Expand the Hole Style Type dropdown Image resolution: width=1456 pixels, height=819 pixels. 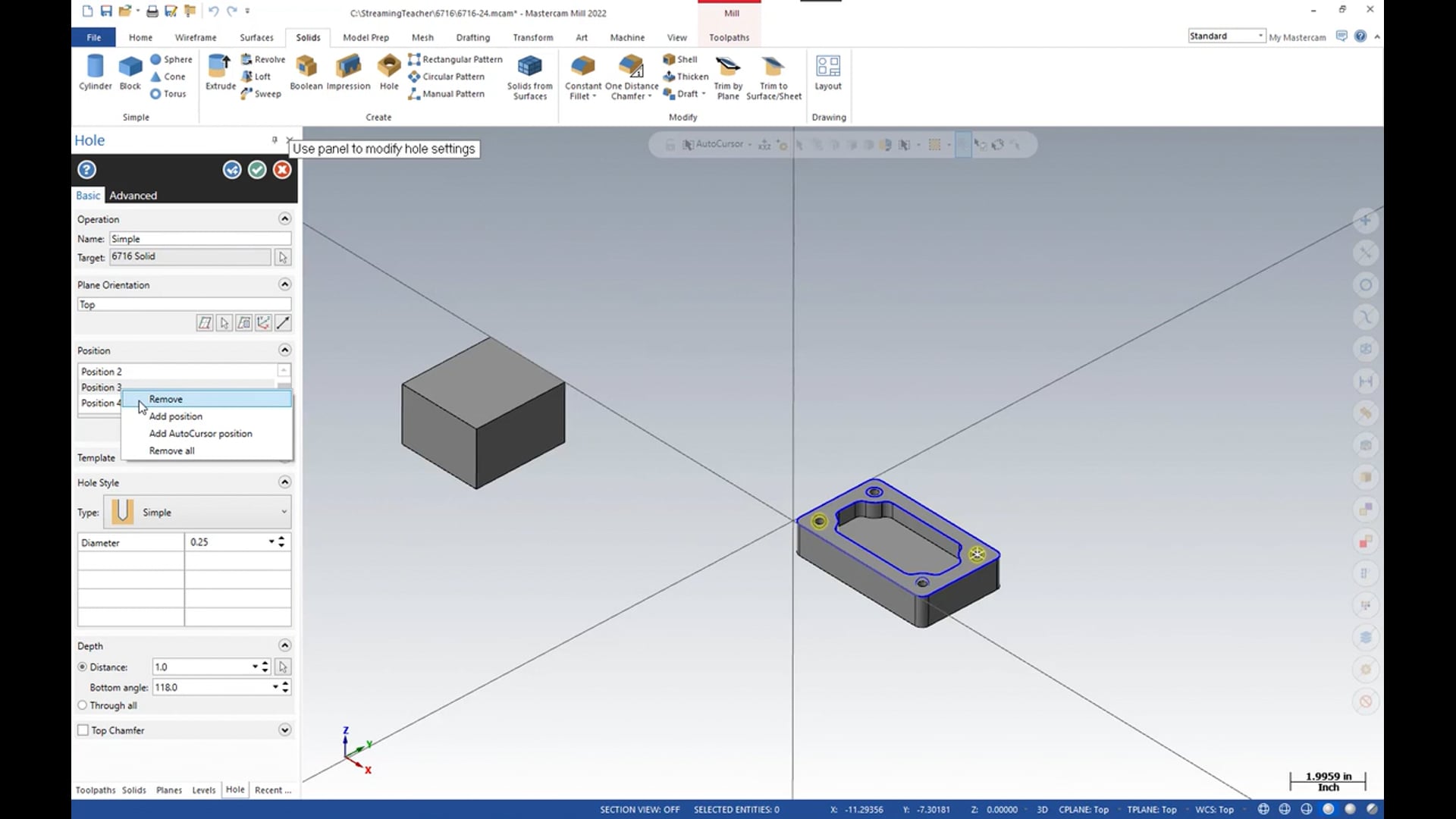pos(284,511)
